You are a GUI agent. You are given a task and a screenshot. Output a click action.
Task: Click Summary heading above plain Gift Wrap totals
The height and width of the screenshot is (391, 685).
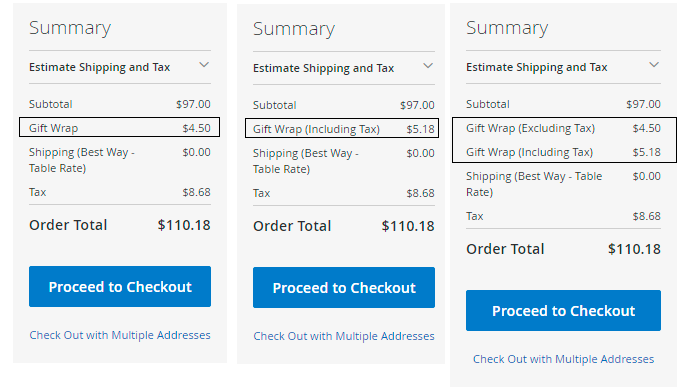(70, 28)
